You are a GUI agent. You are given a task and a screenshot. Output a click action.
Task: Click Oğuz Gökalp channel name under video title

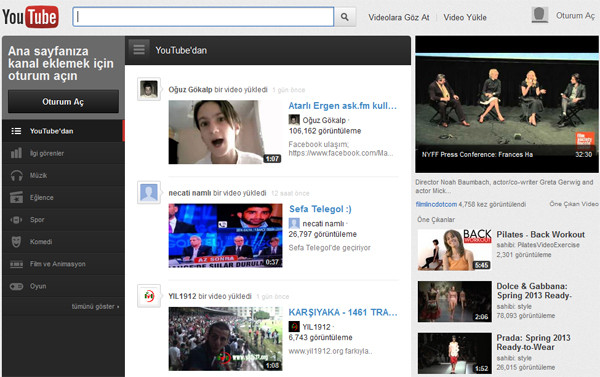pyautogui.click(x=324, y=120)
